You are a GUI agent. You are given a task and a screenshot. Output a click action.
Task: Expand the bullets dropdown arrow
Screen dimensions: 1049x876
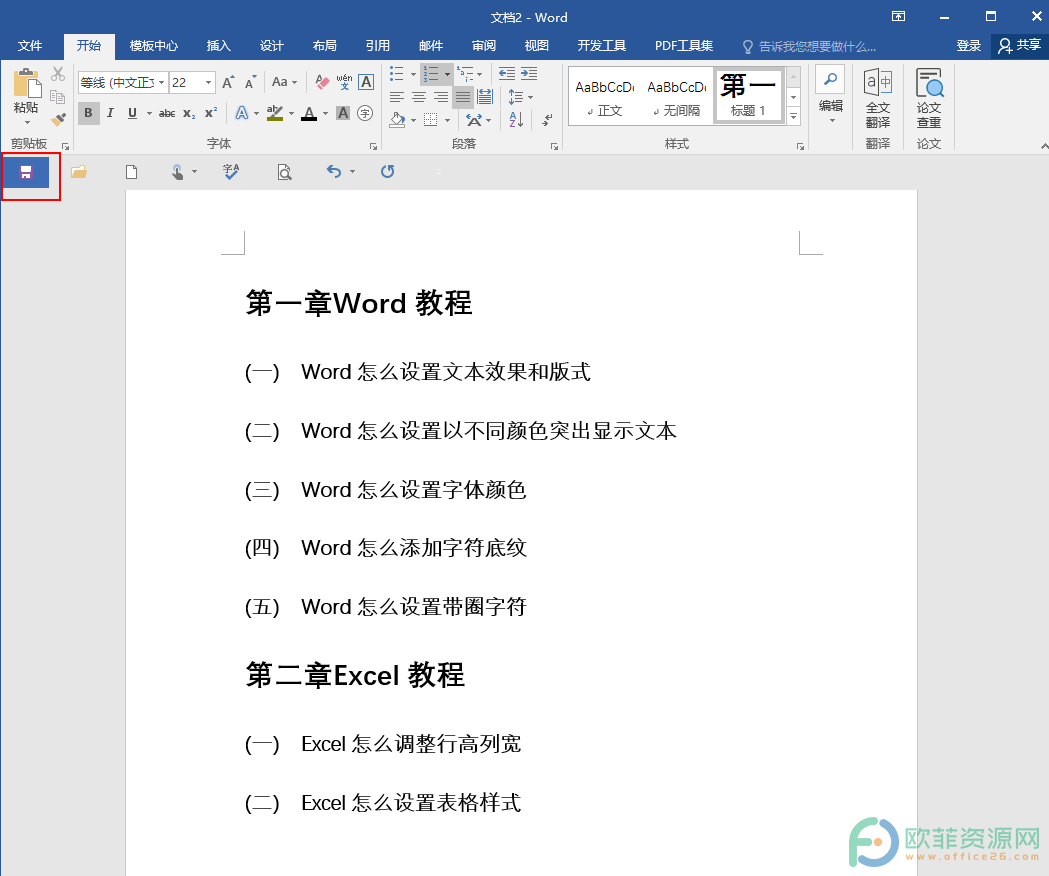[413, 74]
